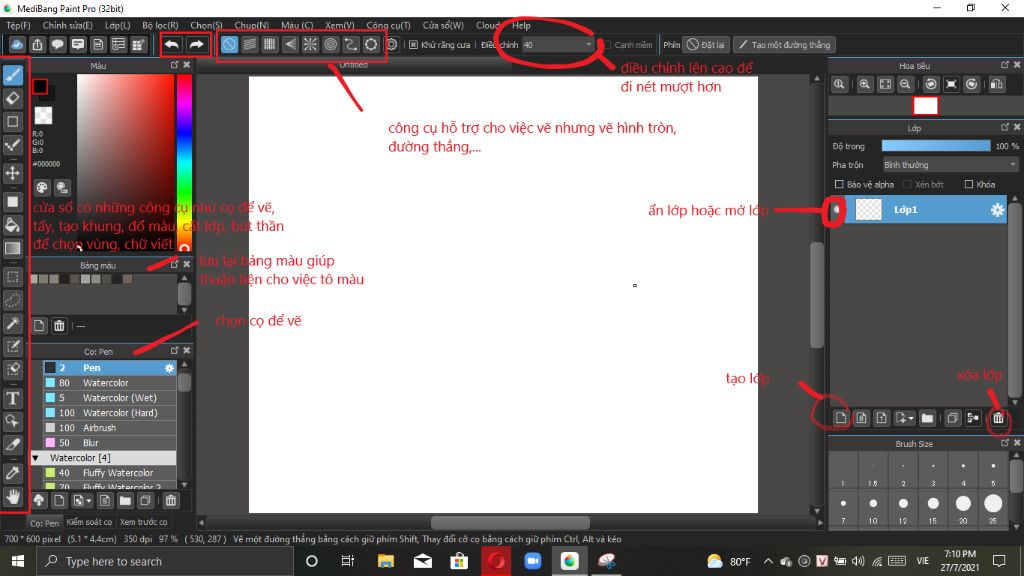Select the Text tool
This screenshot has width=1024, height=576.
click(13, 398)
